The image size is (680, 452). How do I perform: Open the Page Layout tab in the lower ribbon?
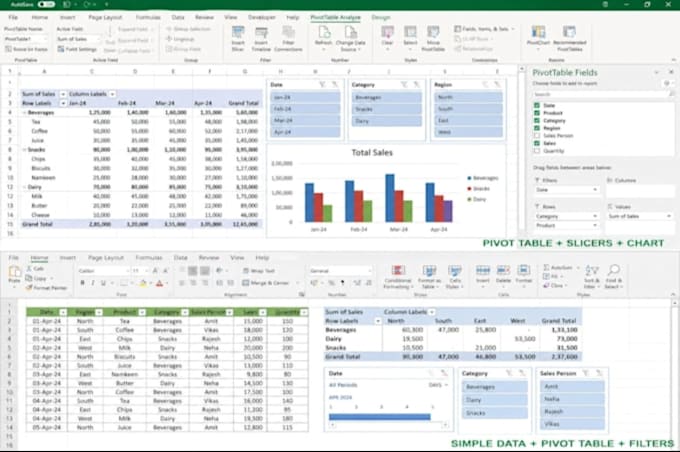click(106, 258)
